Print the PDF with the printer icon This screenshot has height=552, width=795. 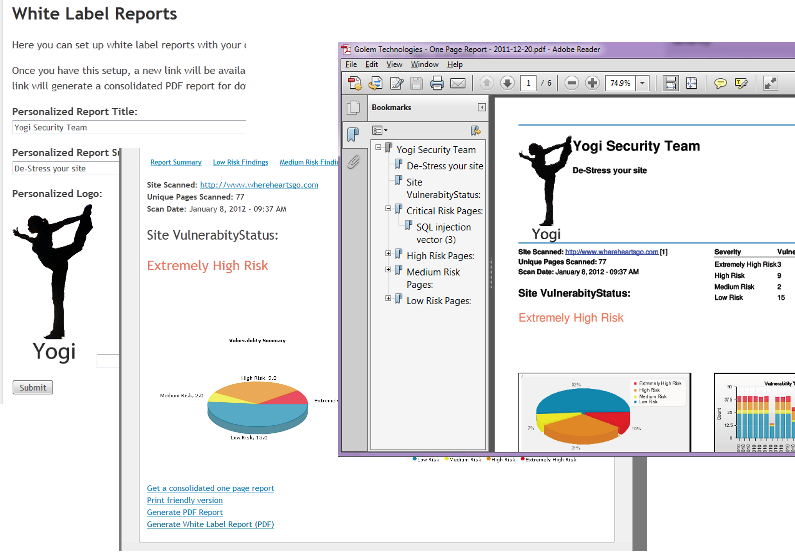437,83
